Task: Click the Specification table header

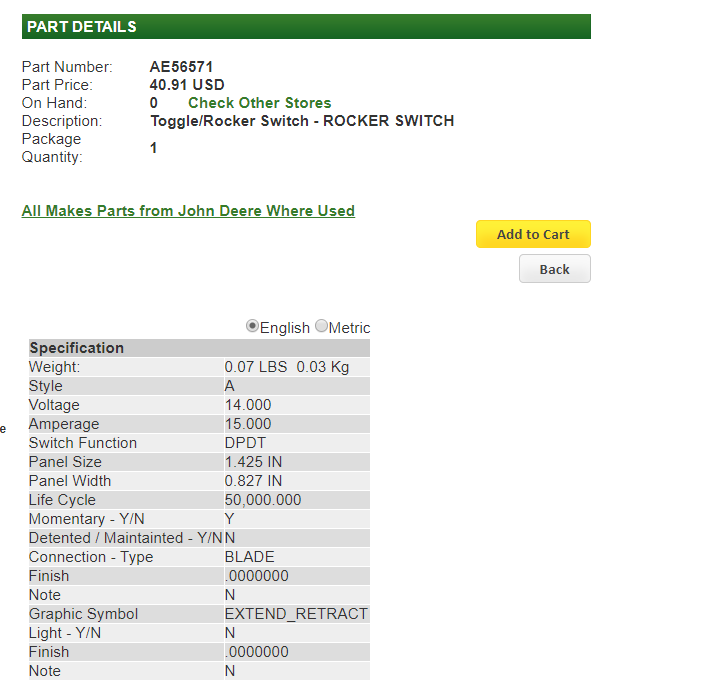Action: pyautogui.click(x=77, y=348)
